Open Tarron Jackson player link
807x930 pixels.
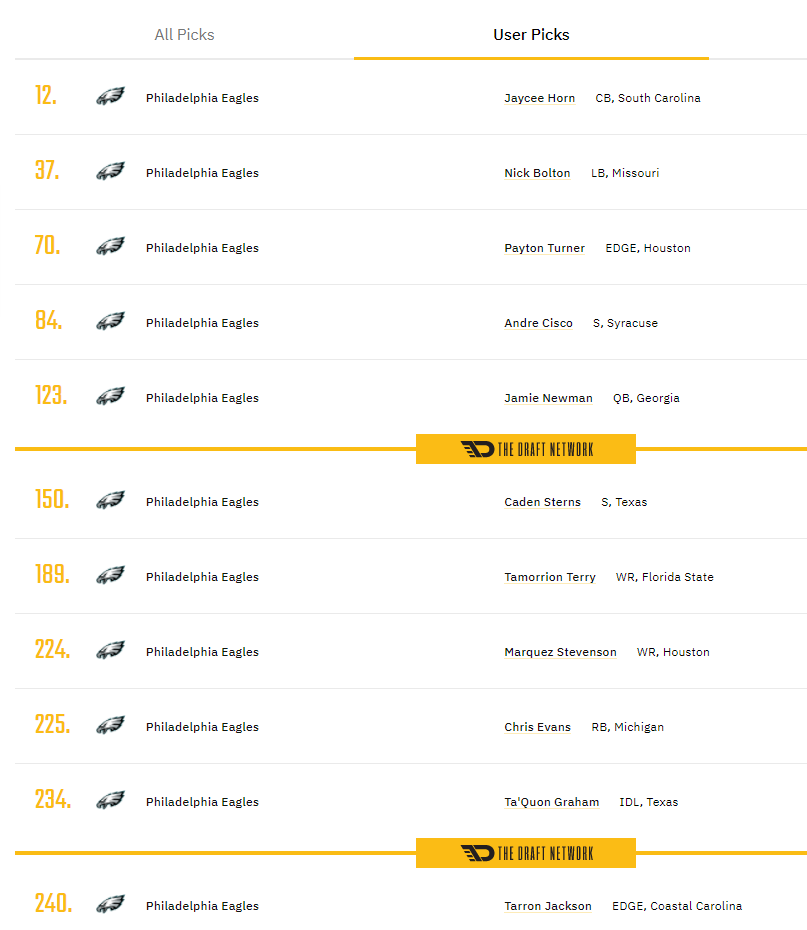coord(548,906)
